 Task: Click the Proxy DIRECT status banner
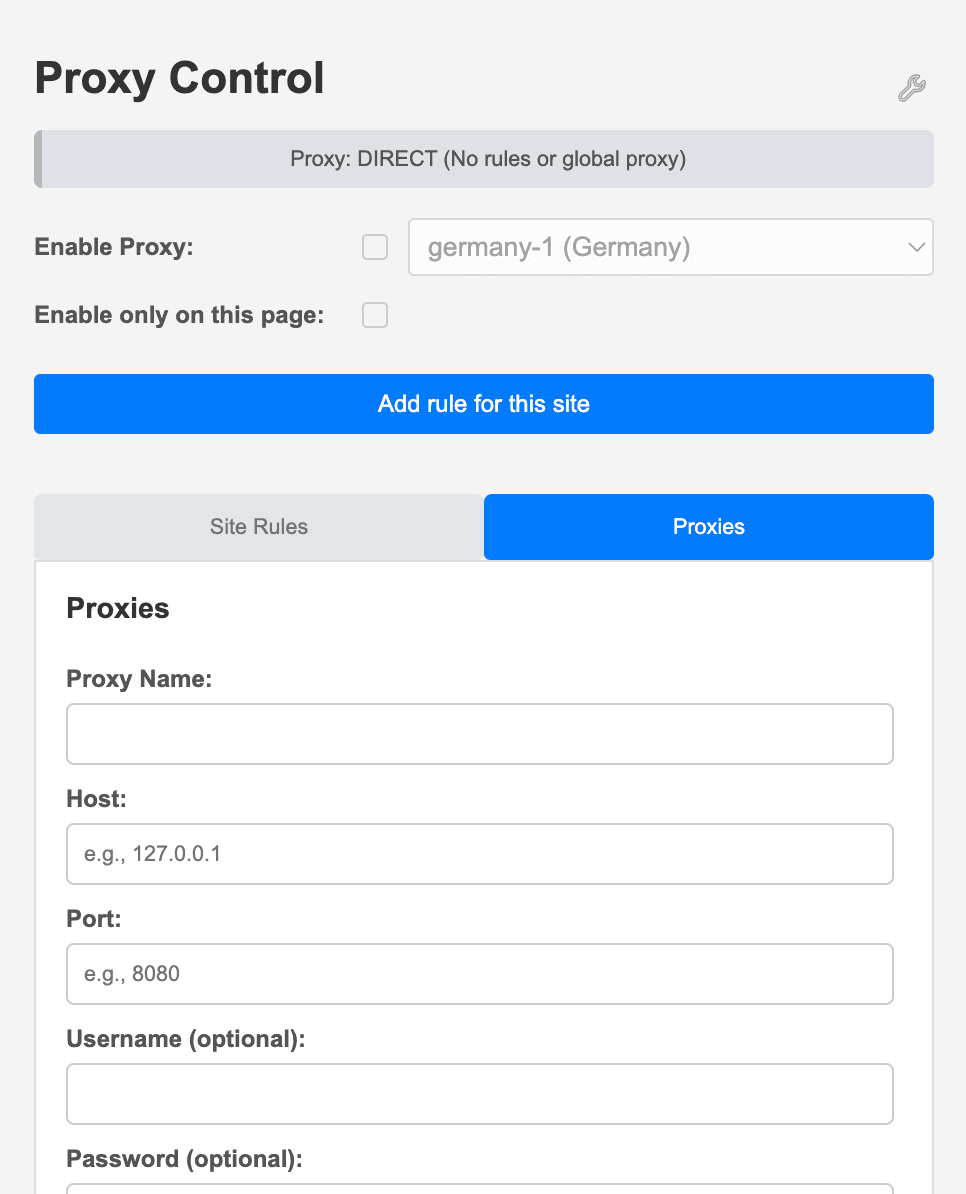click(x=483, y=159)
